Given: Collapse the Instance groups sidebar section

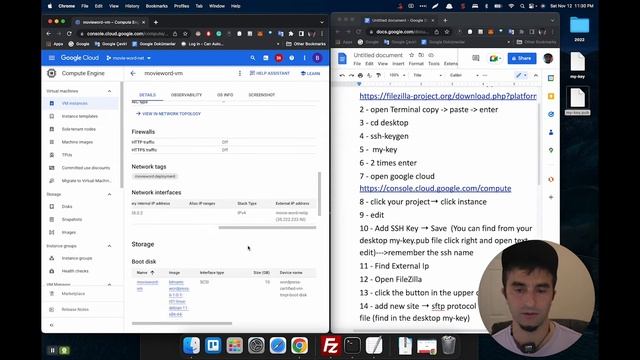Looking at the screenshot, I should click(x=109, y=246).
